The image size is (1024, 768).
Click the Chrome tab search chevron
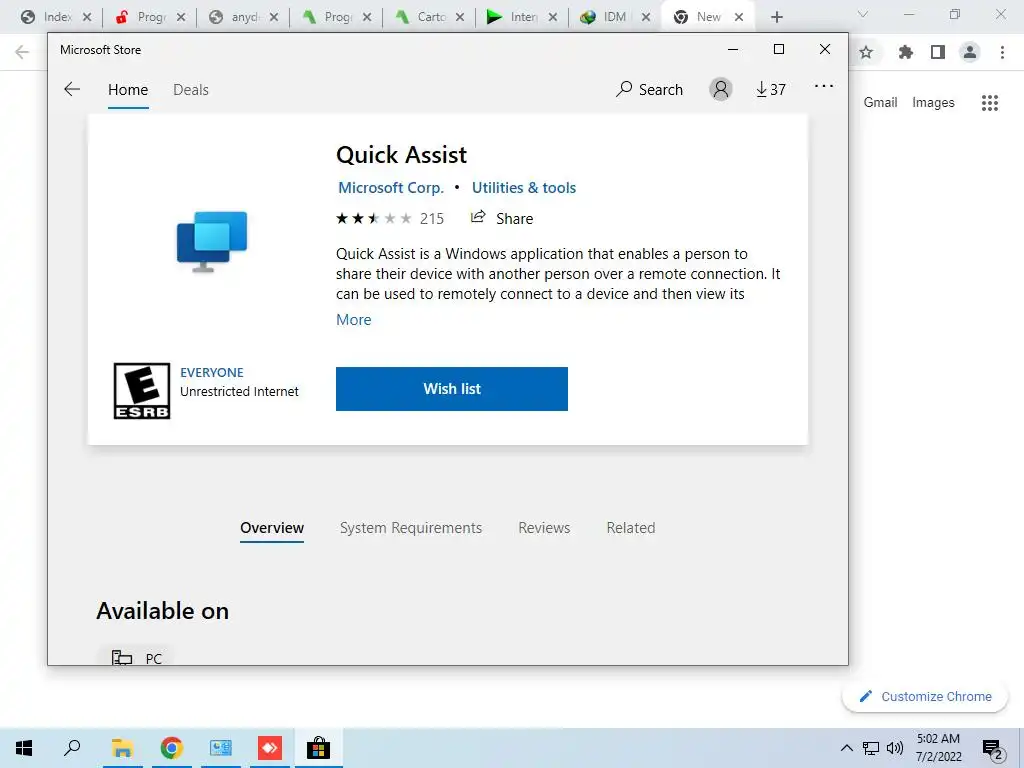(863, 14)
